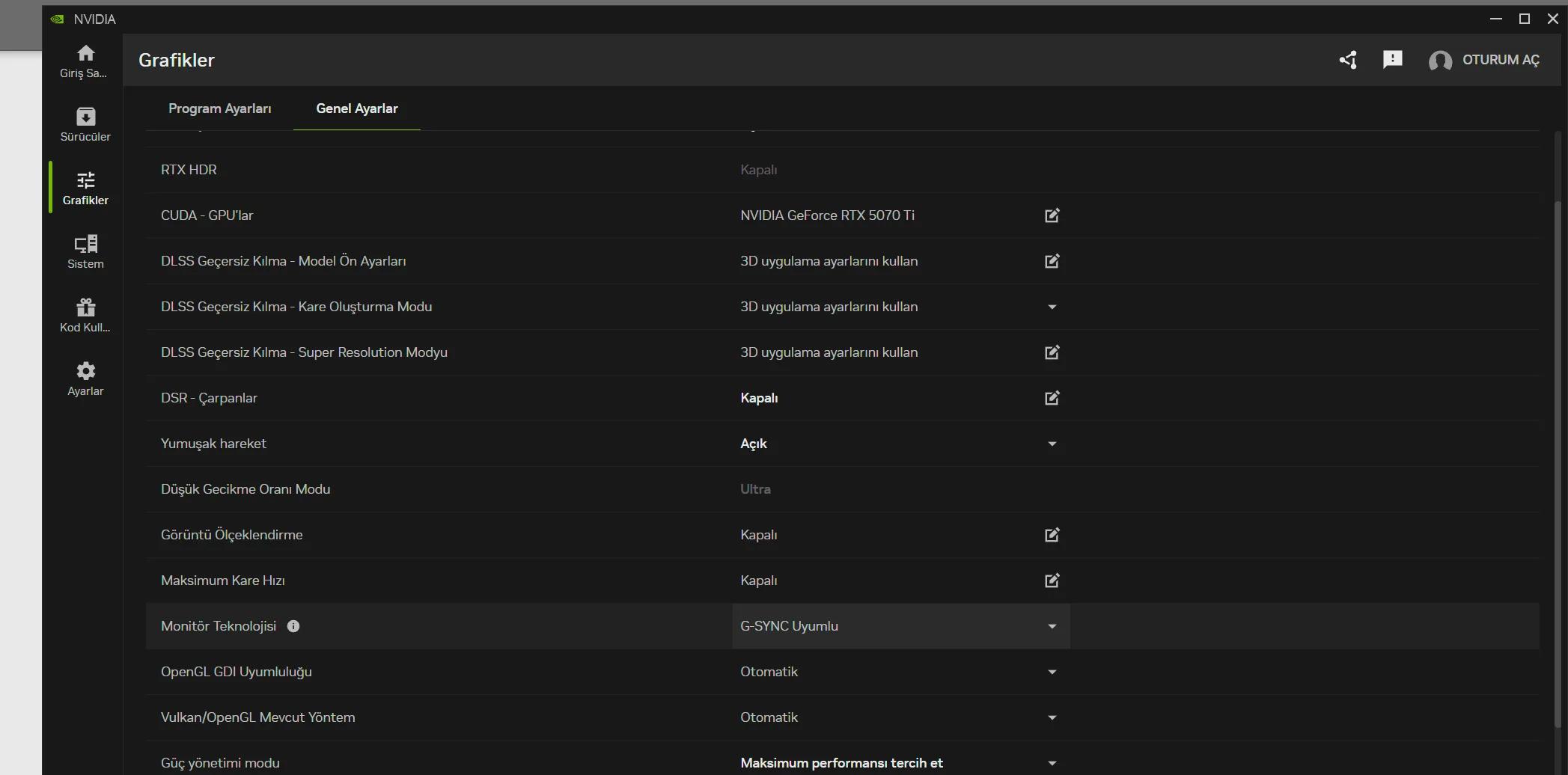Expand the Güç yönetimi modu dropdown

(1052, 763)
